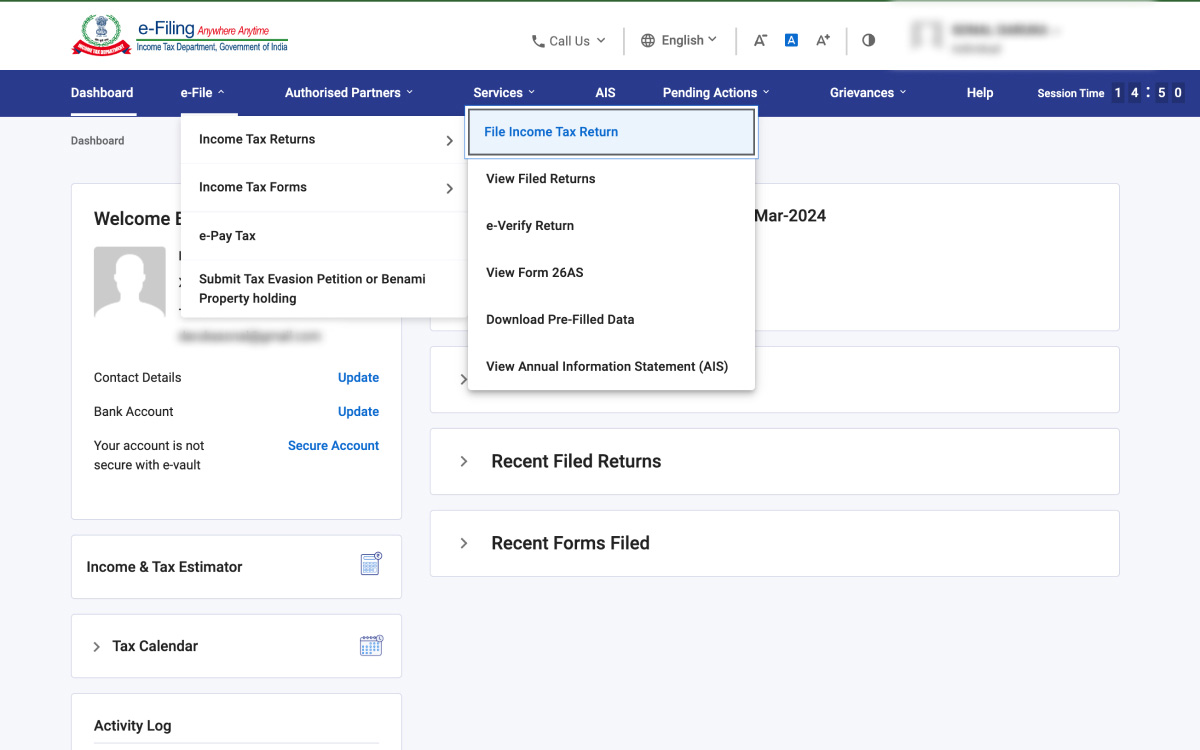Select Income Tax Returns from e-File menu

pos(258,140)
